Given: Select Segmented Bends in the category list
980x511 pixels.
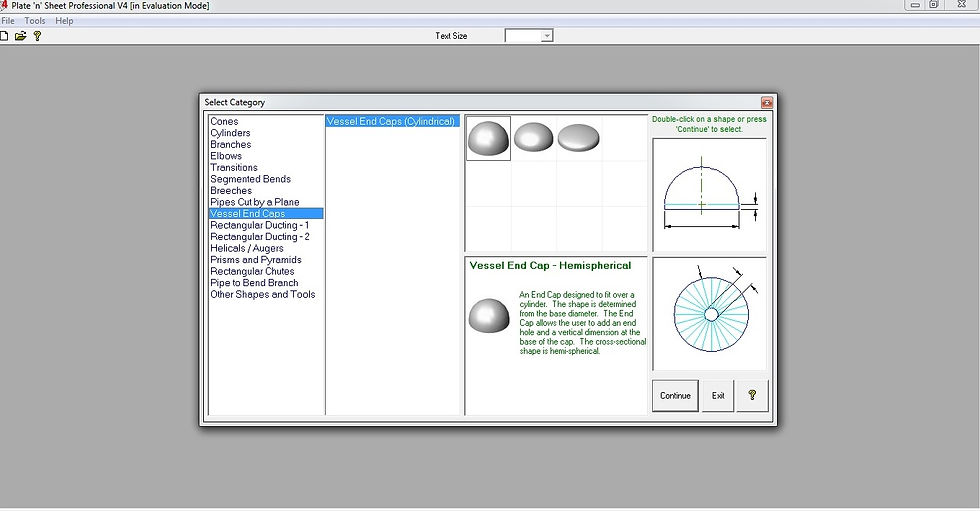Looking at the screenshot, I should click(x=250, y=179).
